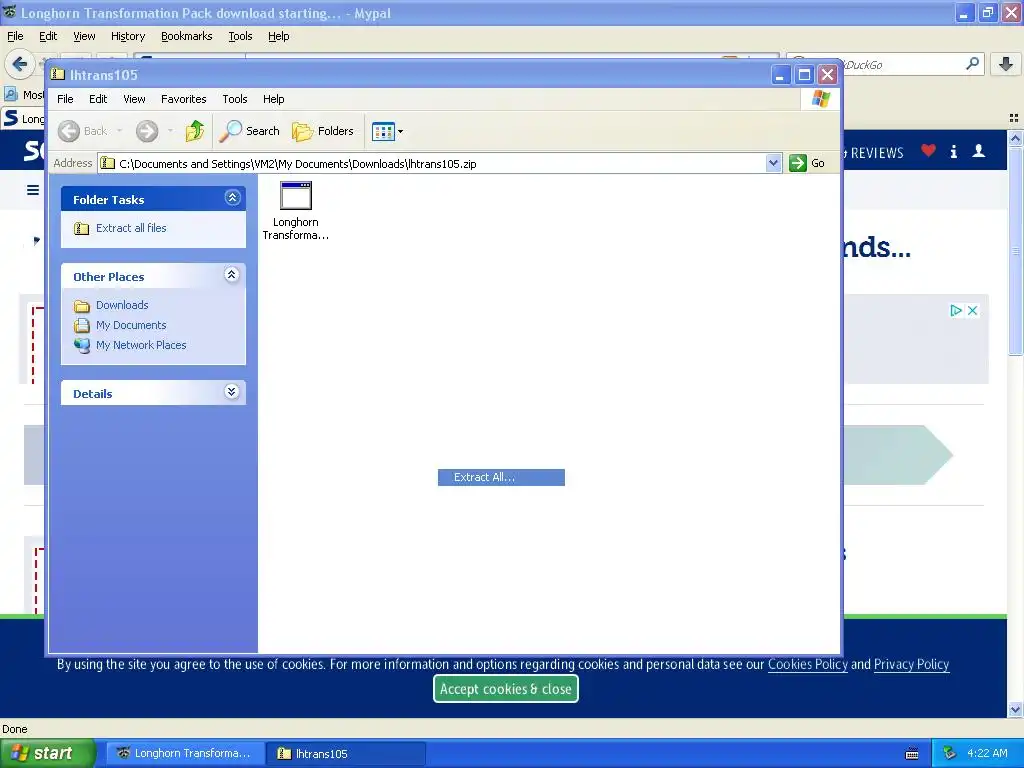
Task: Click the Windows flag logo in lhtrans105 window
Action: (x=821, y=99)
